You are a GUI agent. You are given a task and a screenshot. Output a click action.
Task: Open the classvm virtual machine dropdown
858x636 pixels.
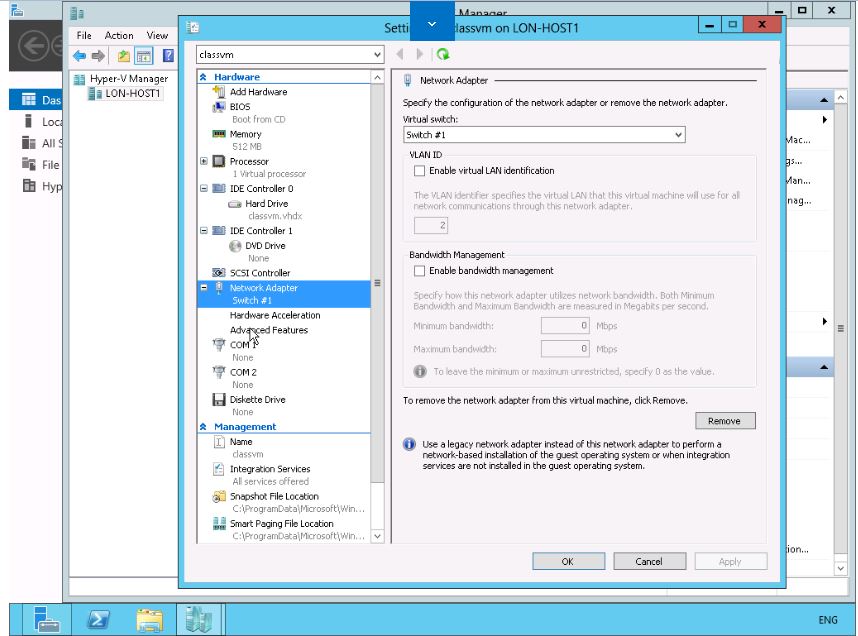pyautogui.click(x=377, y=55)
